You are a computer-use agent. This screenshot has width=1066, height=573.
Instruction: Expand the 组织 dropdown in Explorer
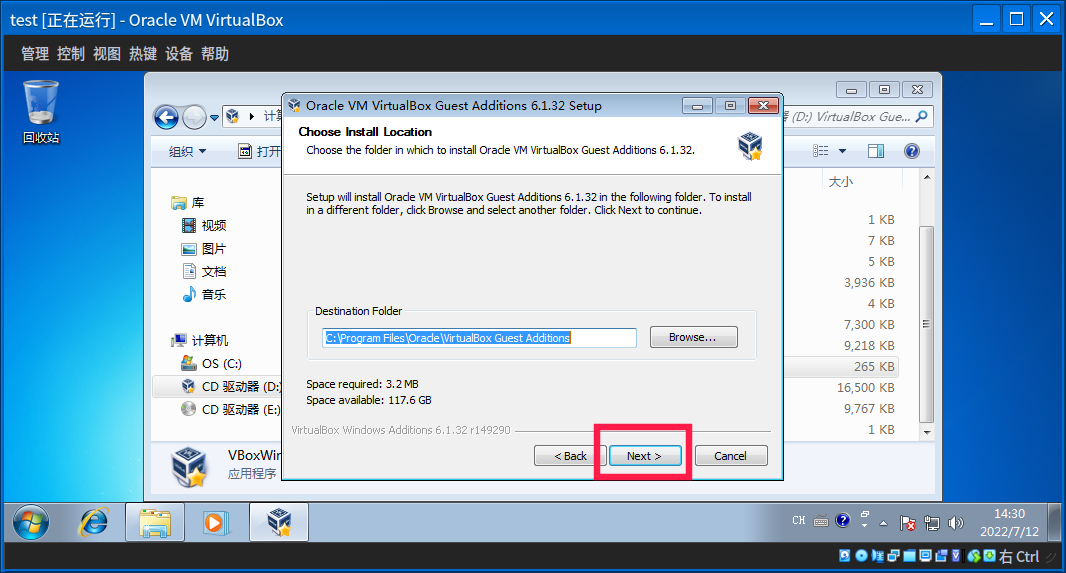point(187,151)
